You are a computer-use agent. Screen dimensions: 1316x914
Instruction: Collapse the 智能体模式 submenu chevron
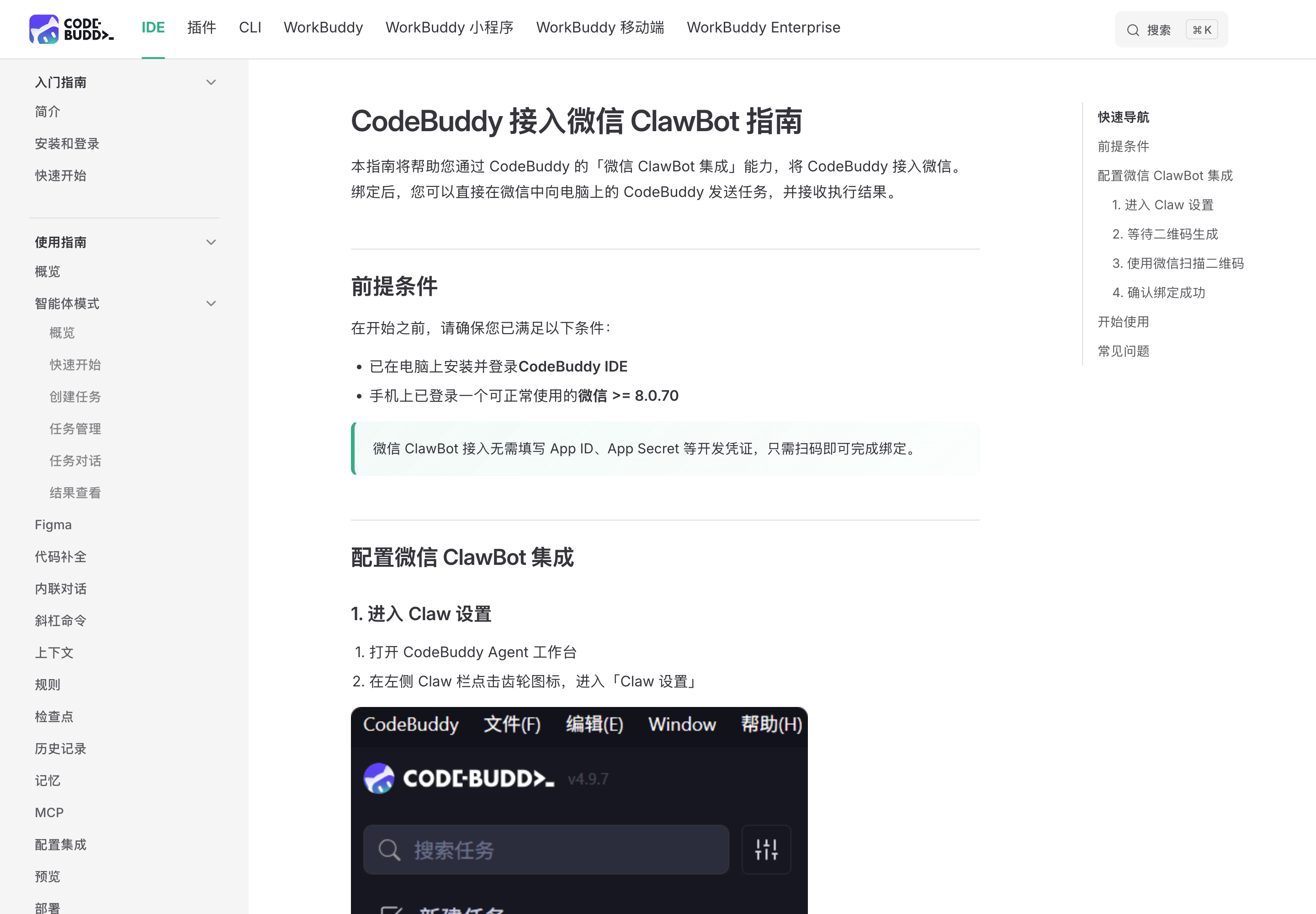tap(211, 303)
